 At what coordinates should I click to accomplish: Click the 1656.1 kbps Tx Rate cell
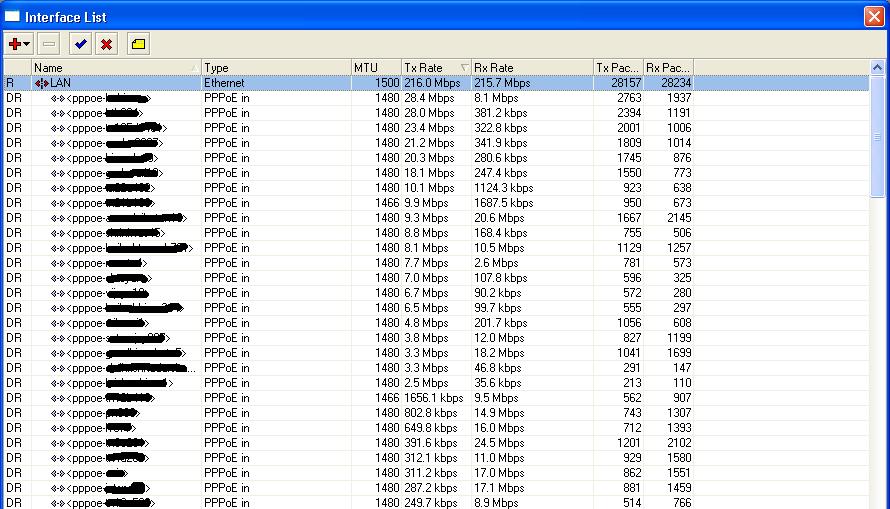click(434, 398)
